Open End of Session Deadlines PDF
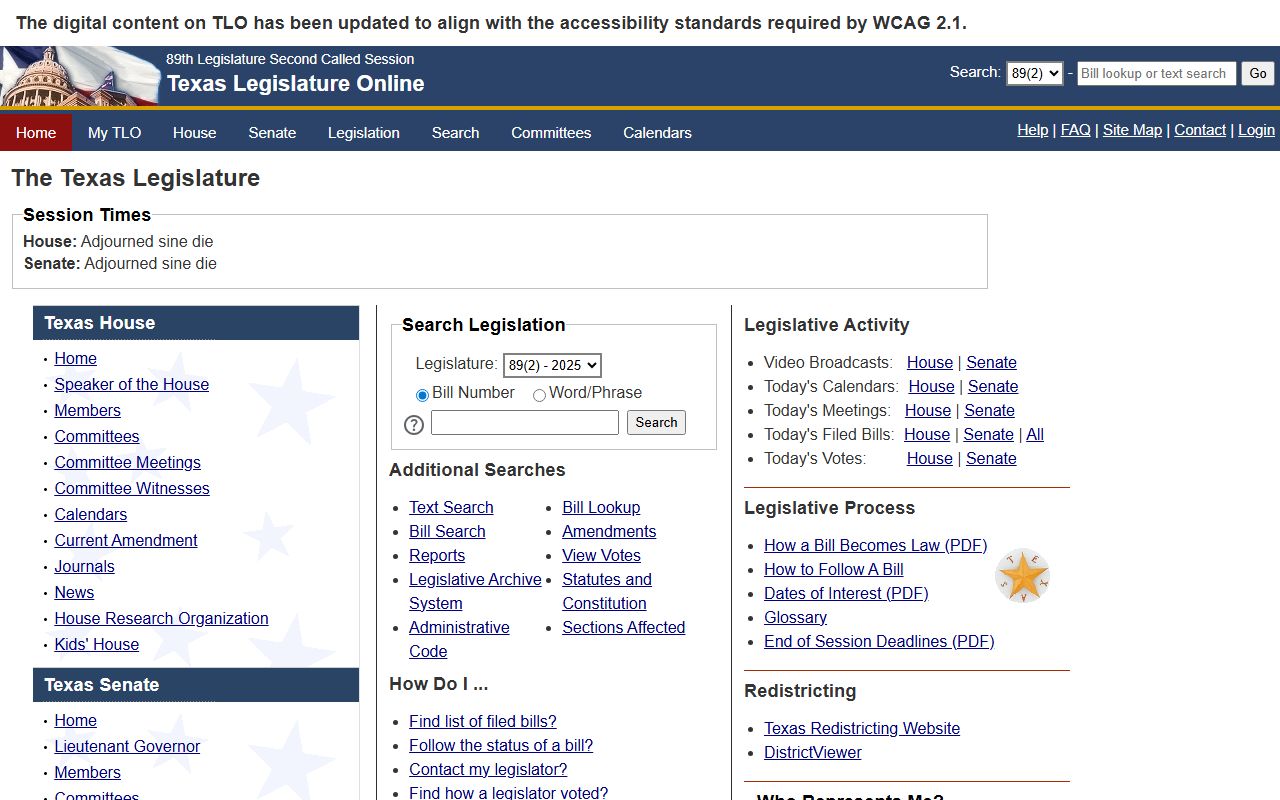This screenshot has height=800, width=1280. (879, 641)
